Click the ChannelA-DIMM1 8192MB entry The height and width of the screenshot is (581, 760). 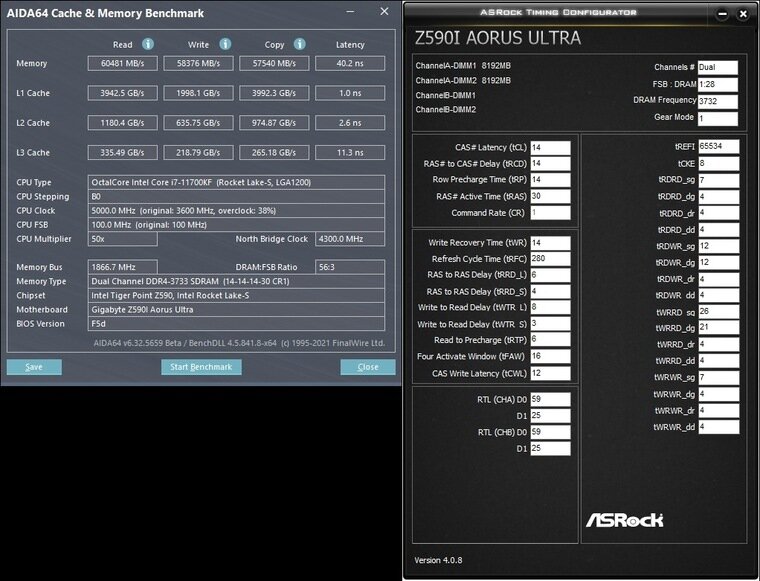tap(463, 65)
